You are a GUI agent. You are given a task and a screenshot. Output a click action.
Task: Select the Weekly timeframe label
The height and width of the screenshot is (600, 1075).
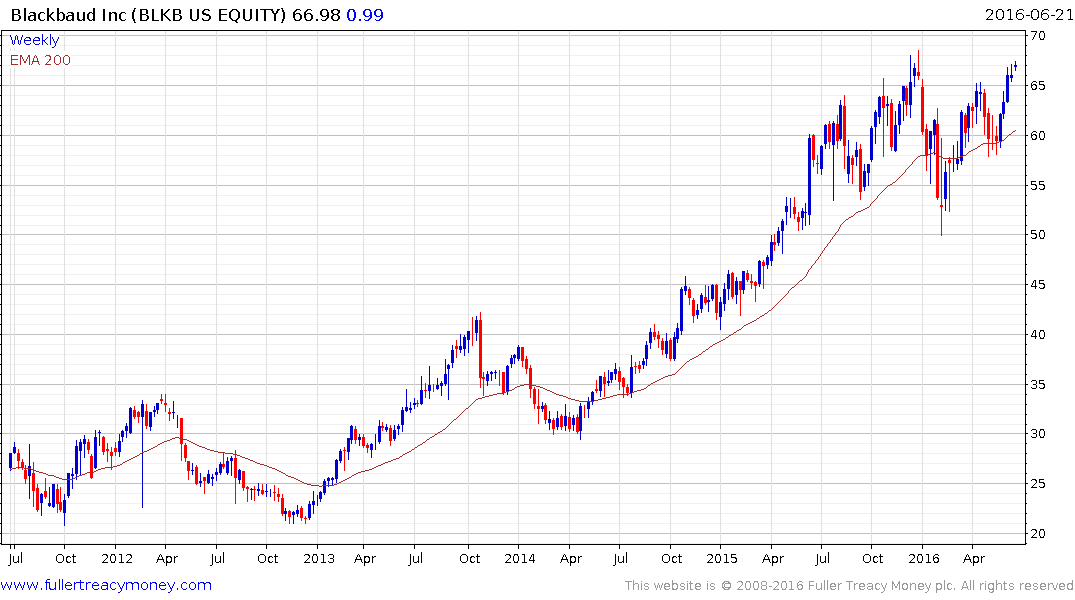pyautogui.click(x=35, y=41)
